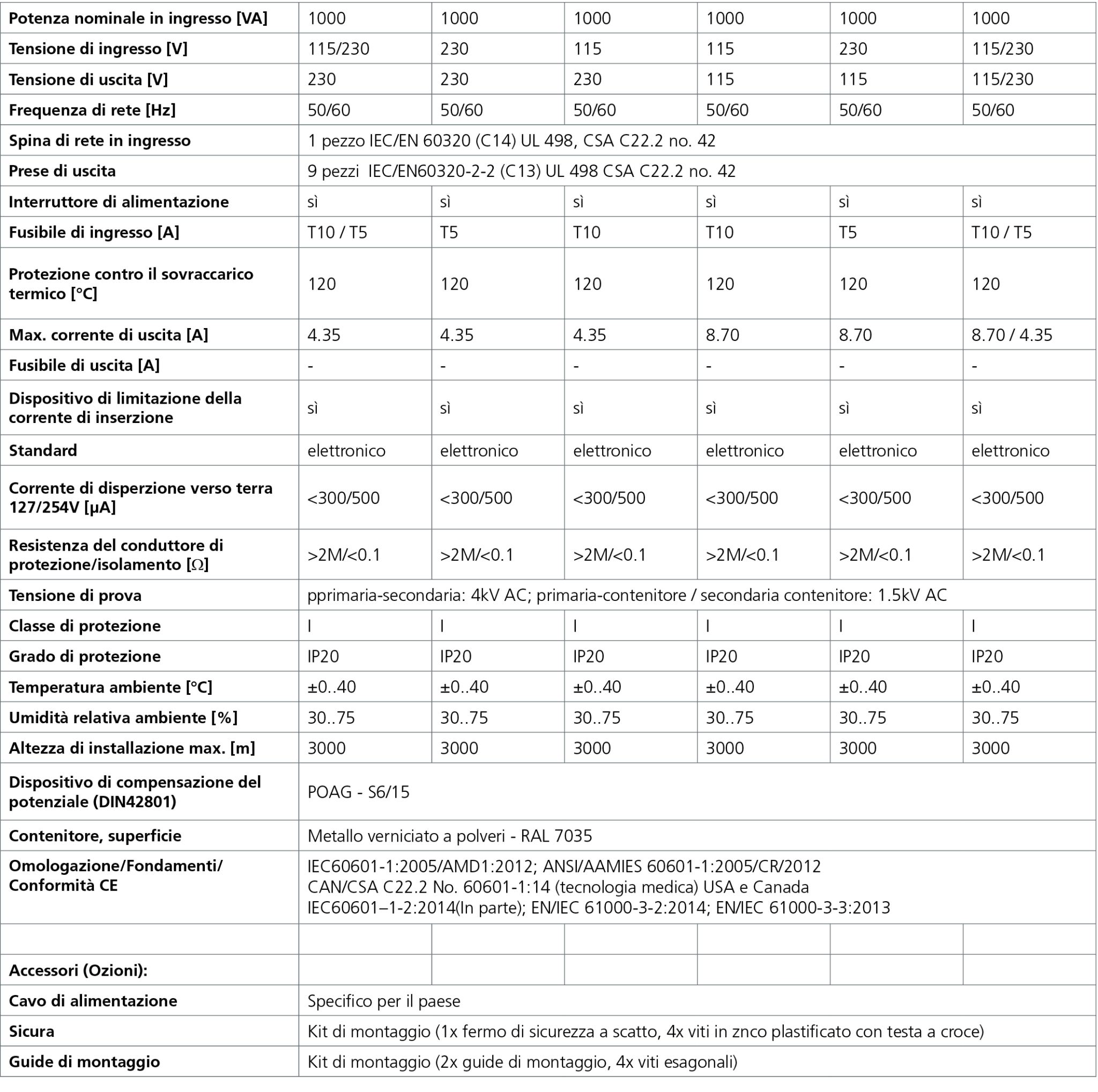Click the bottom-left cell of the table
This screenshot has height=1092, width=1098.
point(150,1061)
